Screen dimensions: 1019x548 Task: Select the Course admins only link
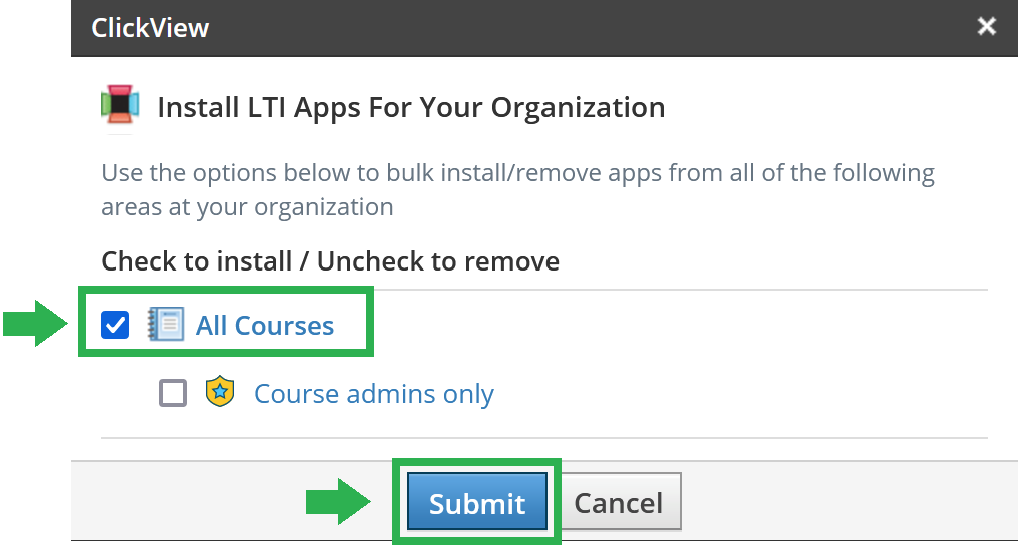374,393
